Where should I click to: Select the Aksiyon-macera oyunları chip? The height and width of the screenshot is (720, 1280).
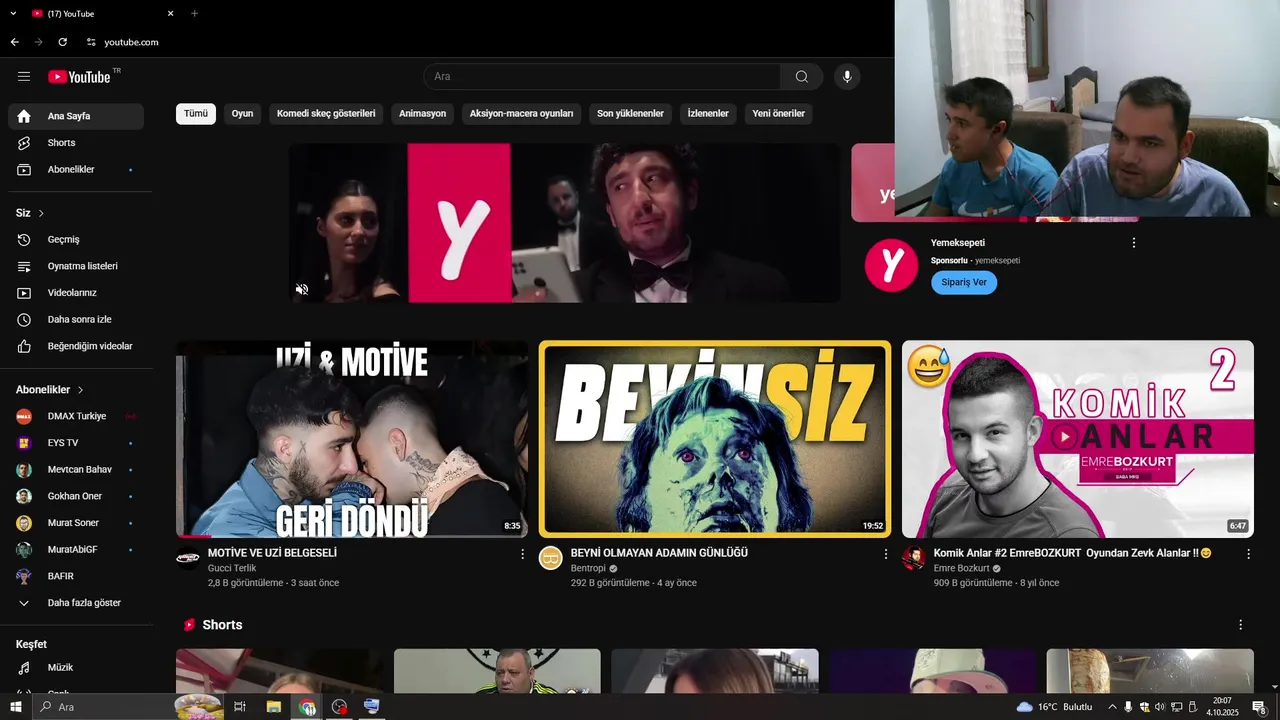coord(521,114)
